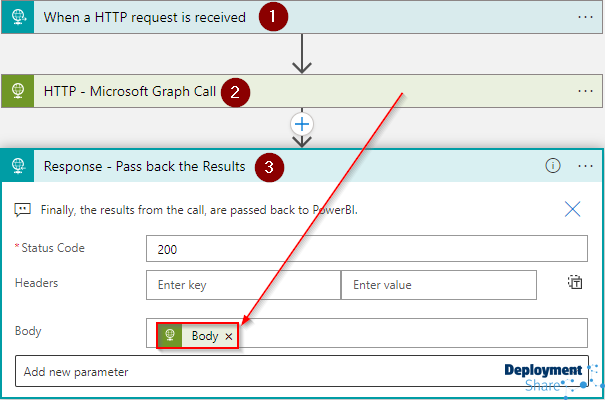Click the HTTP request trigger icon
The height and width of the screenshot is (400, 605).
(18, 17)
